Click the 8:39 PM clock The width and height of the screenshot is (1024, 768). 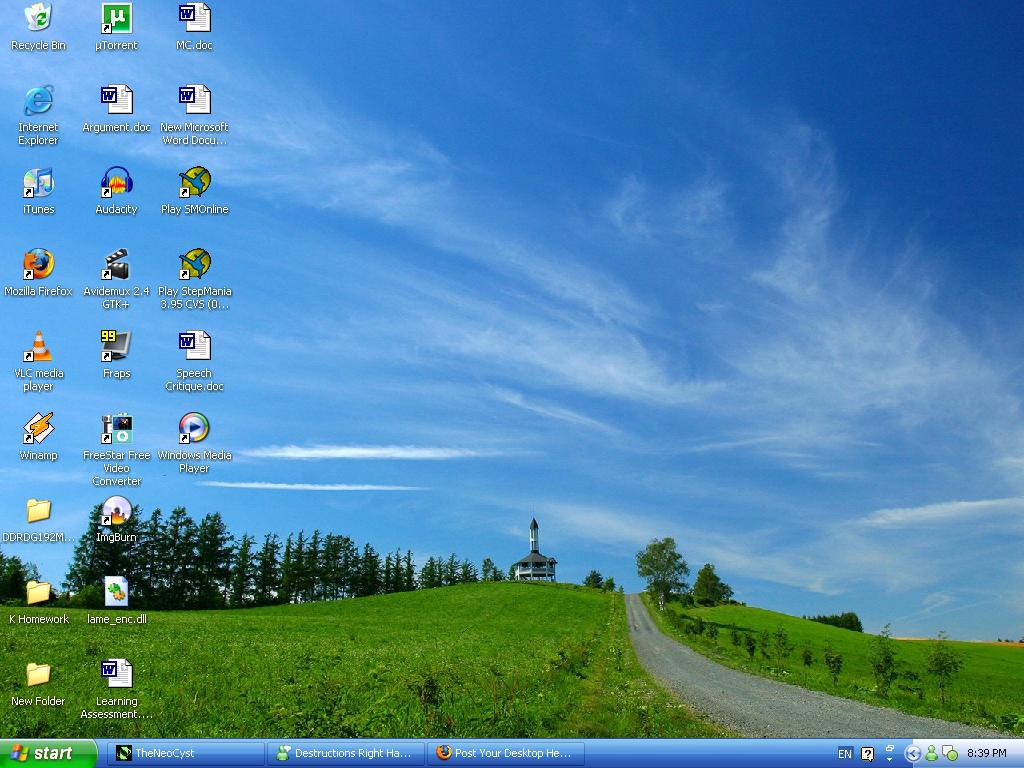[x=987, y=753]
